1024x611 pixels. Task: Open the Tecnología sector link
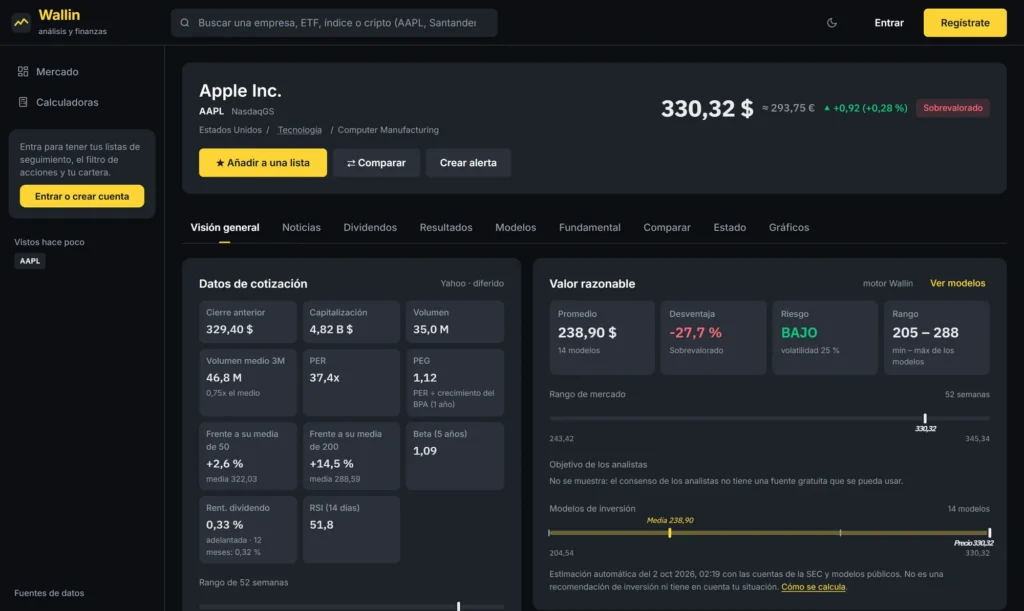click(299, 130)
